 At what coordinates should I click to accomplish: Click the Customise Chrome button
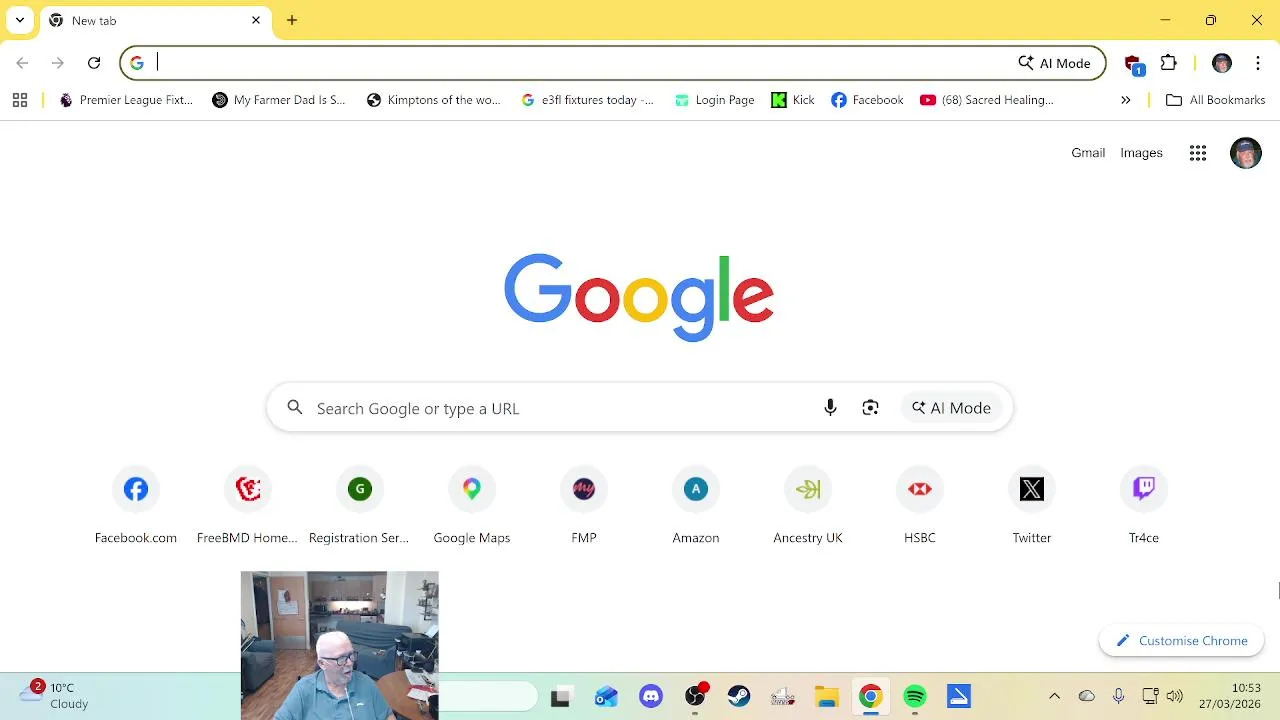pos(1181,641)
